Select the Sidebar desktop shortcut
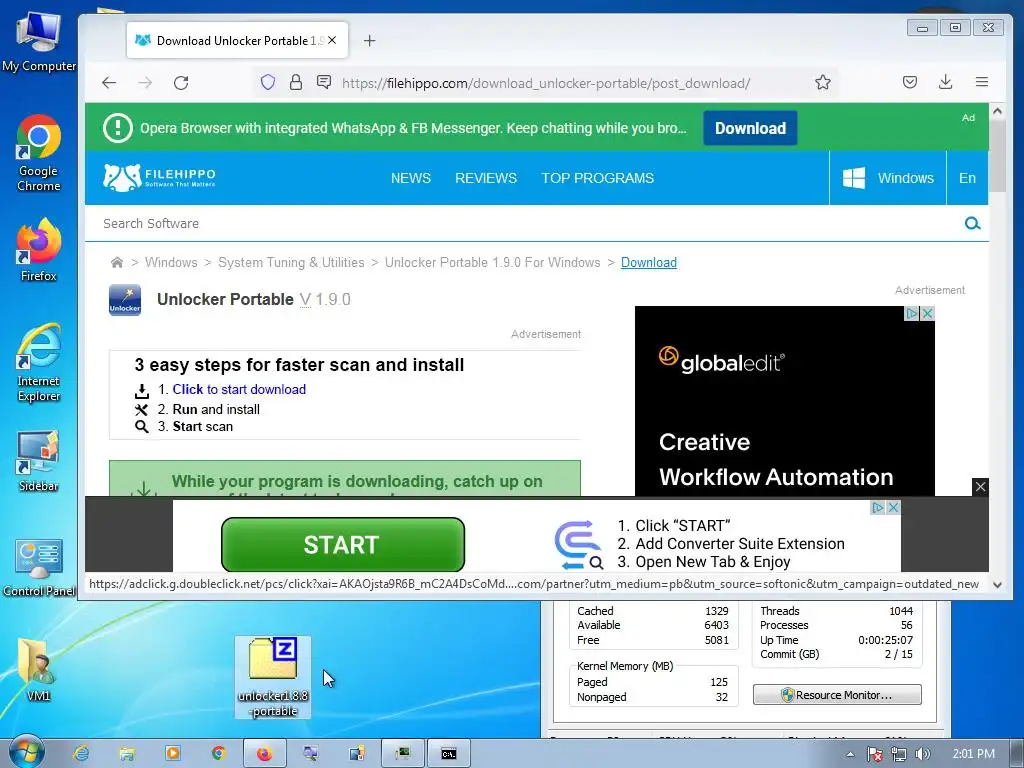The height and width of the screenshot is (768, 1024). click(39, 461)
